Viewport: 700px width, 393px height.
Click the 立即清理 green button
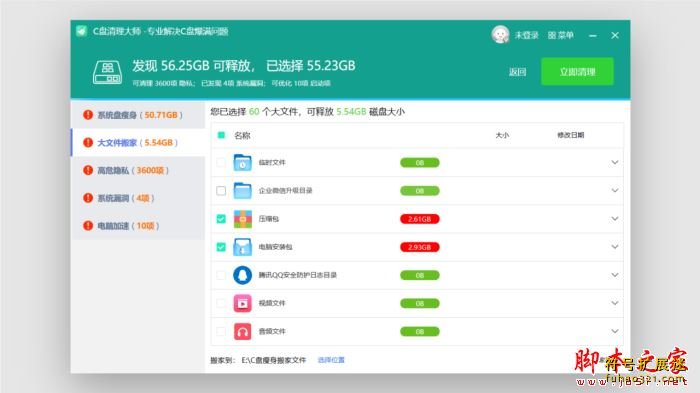pos(577,71)
